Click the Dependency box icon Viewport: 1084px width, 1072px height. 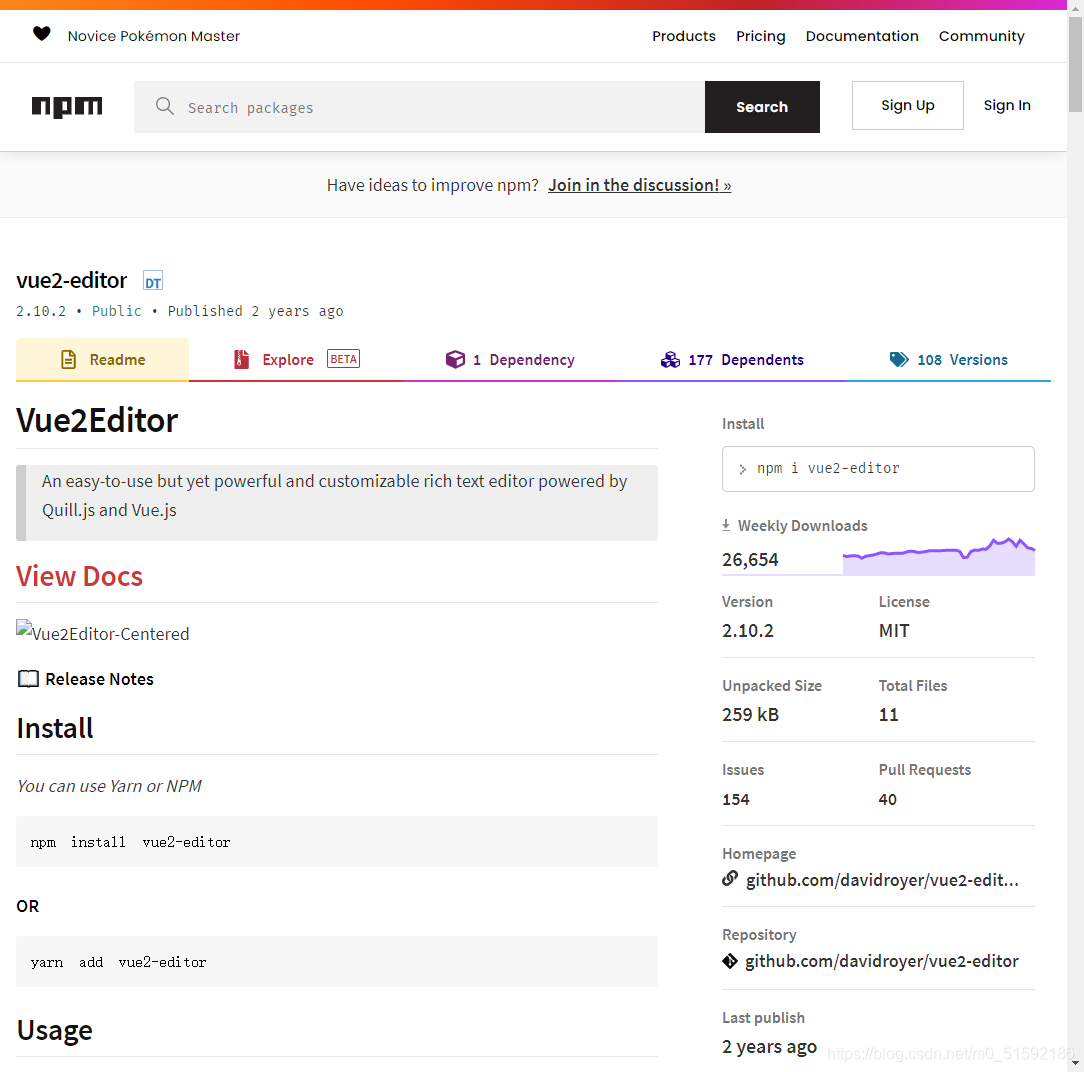coord(456,359)
